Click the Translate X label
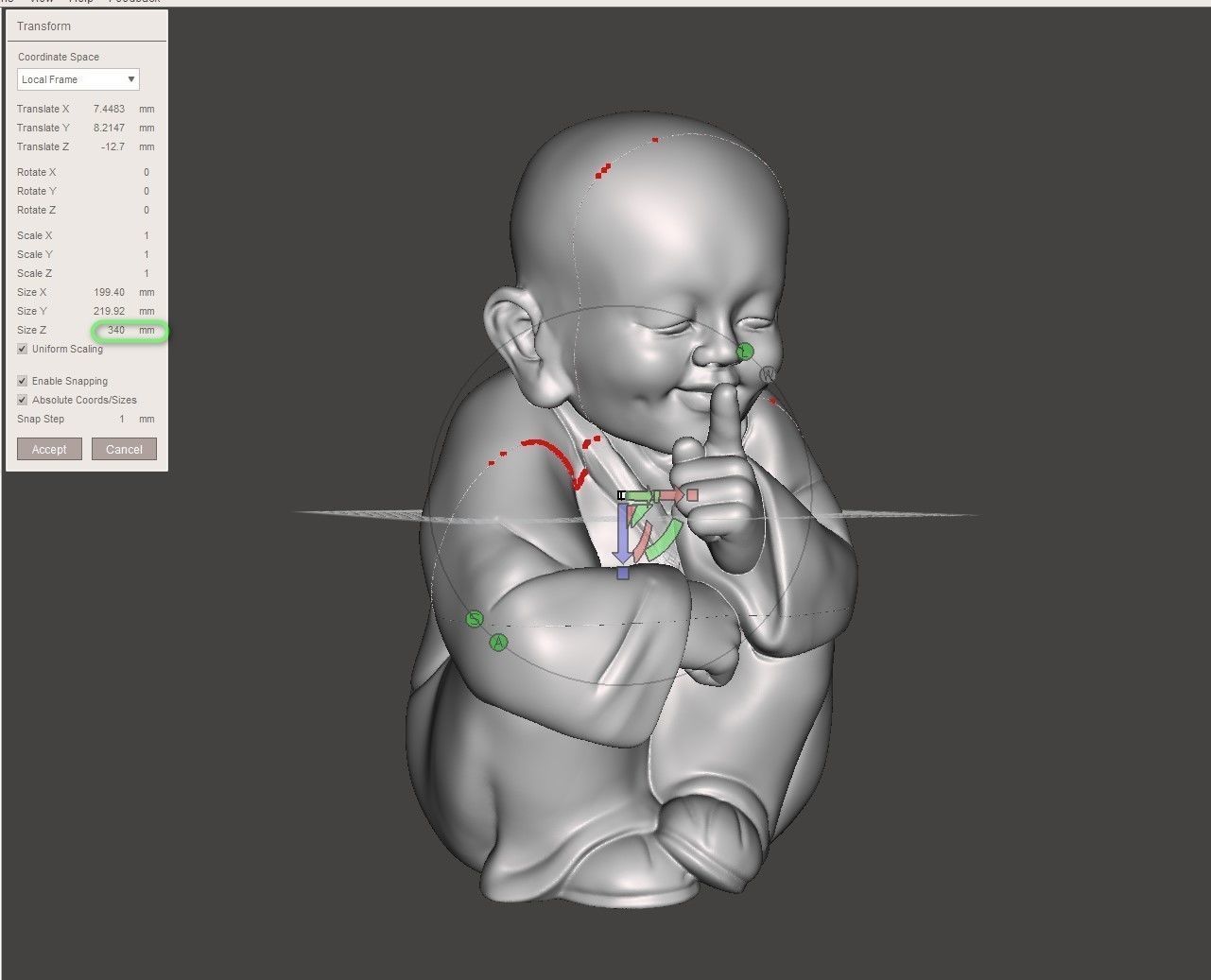The image size is (1211, 980). pos(43,109)
